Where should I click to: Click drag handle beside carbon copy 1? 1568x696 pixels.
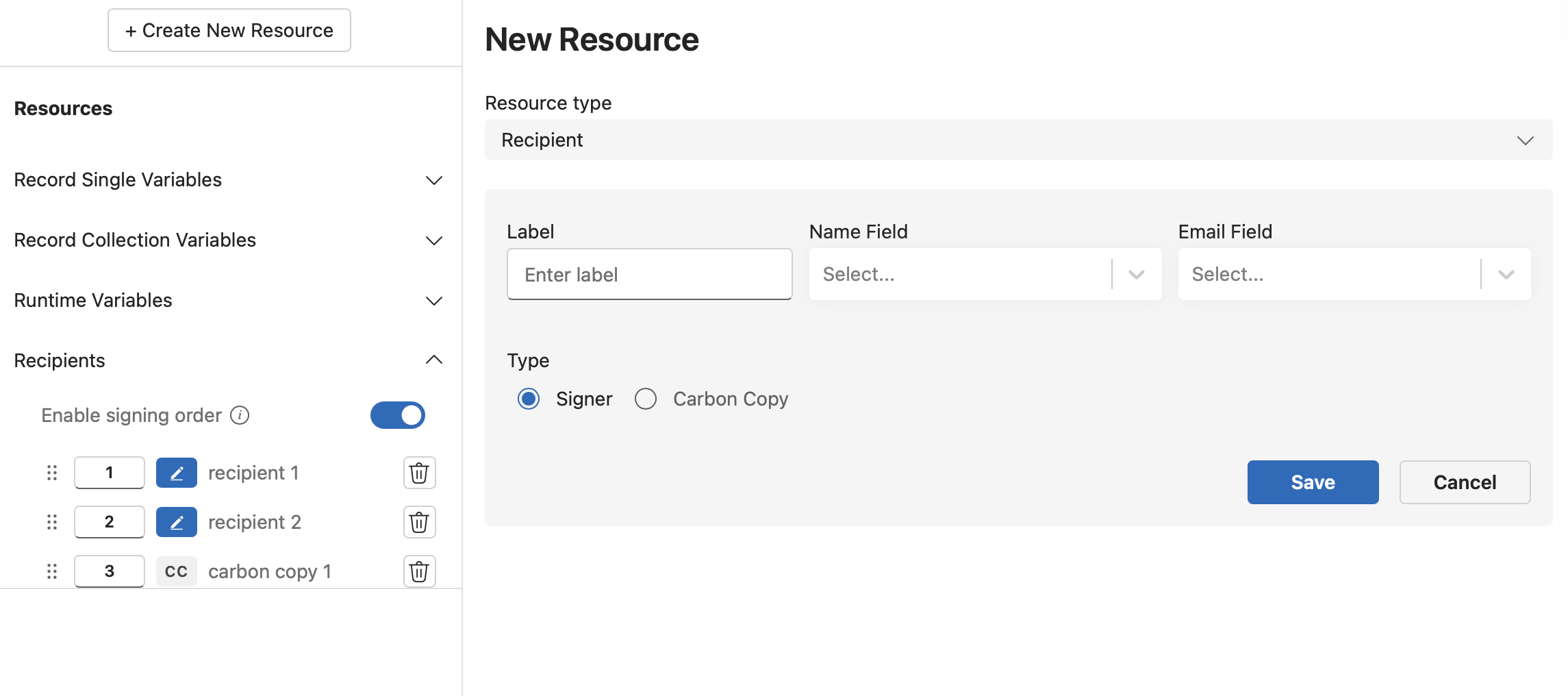[x=52, y=571]
